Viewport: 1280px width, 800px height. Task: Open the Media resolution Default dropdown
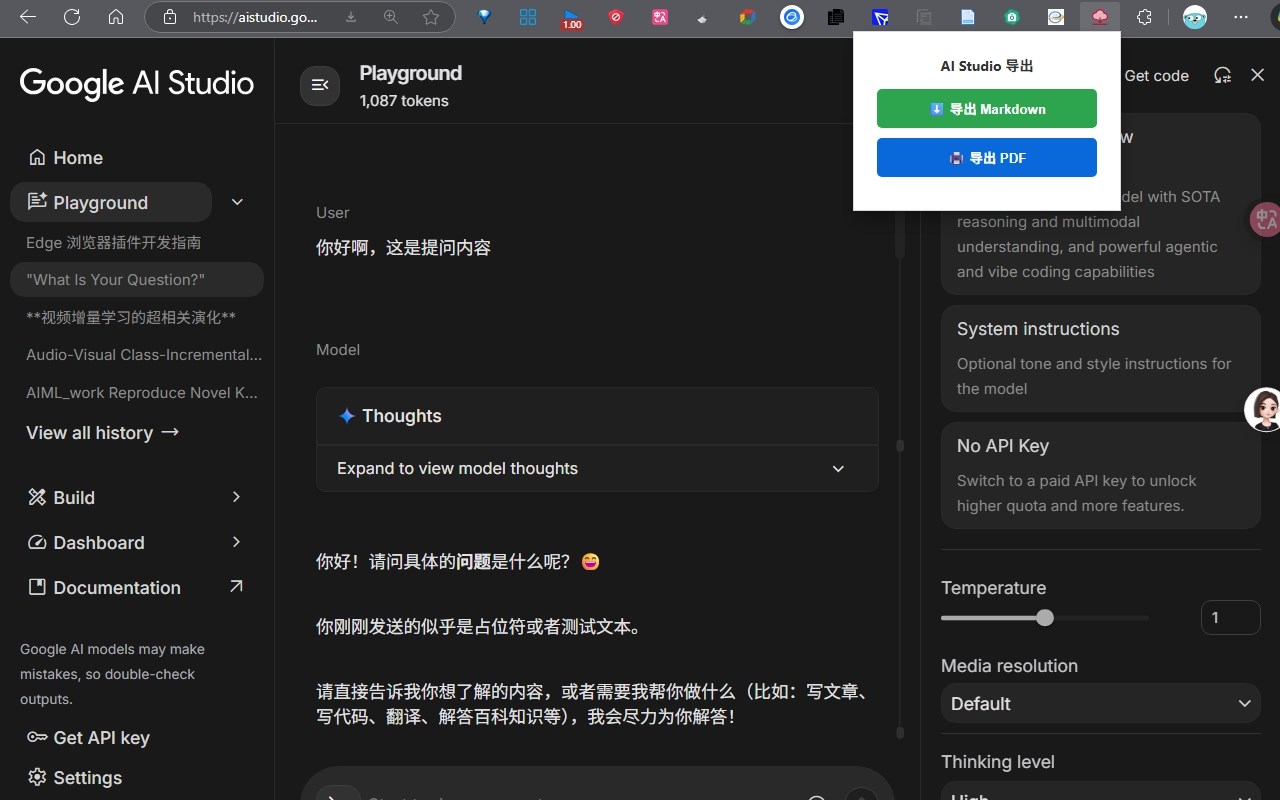[1100, 703]
